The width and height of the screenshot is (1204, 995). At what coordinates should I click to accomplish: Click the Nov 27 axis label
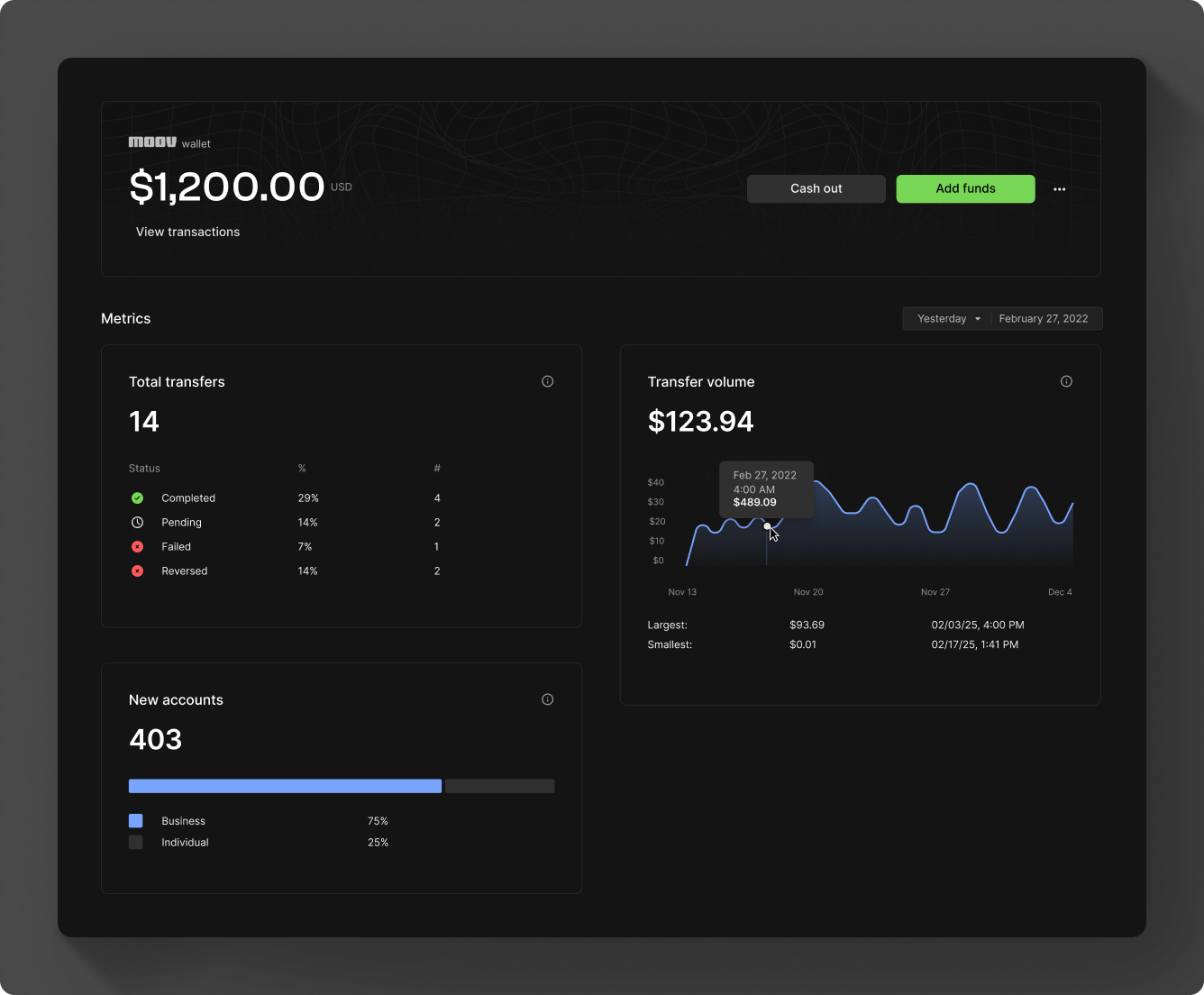click(935, 592)
